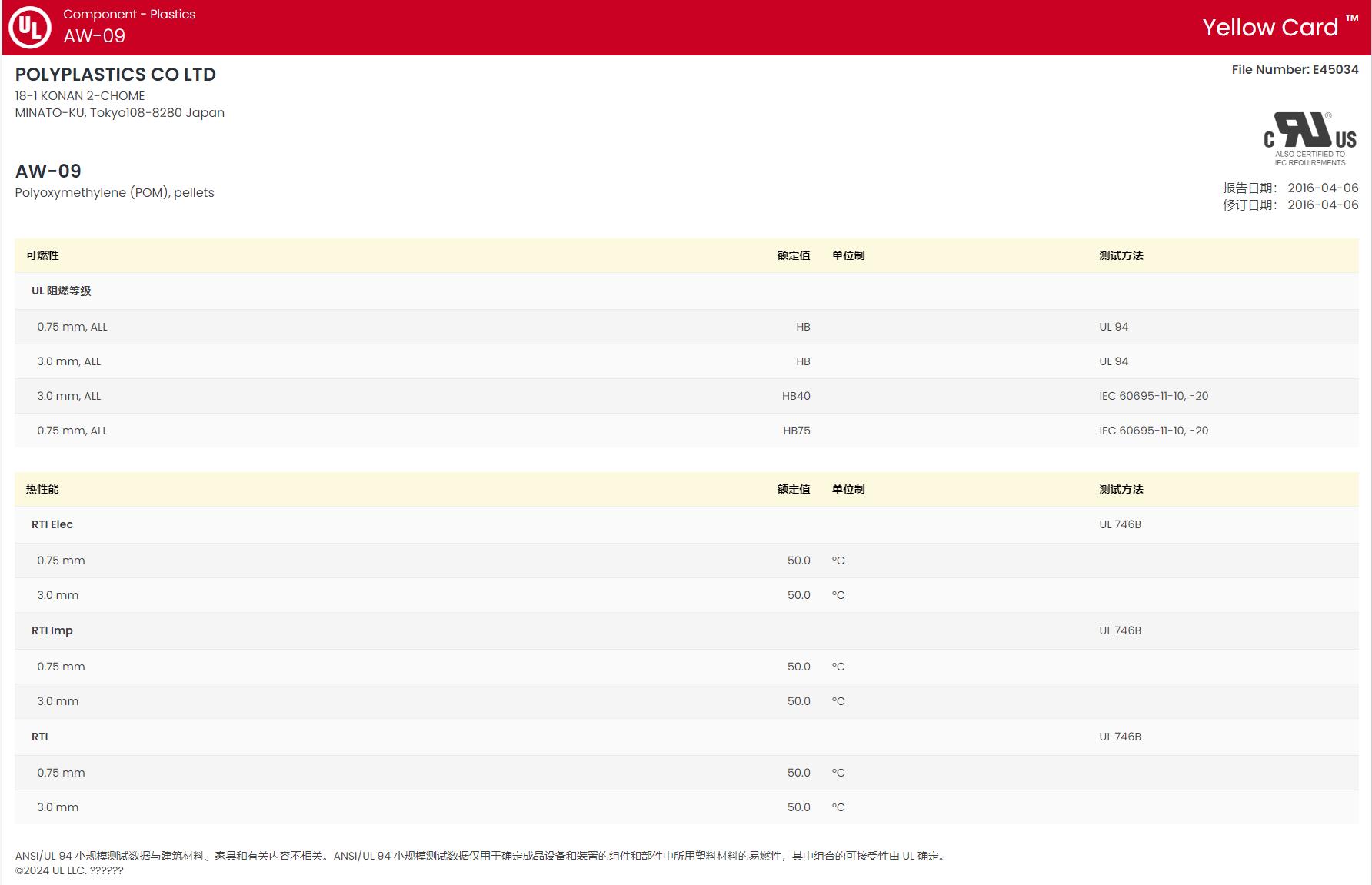Screen dimensions: 1372x885
Task: Click '额定值' column header in 可燃性 table
Action: coord(794,255)
